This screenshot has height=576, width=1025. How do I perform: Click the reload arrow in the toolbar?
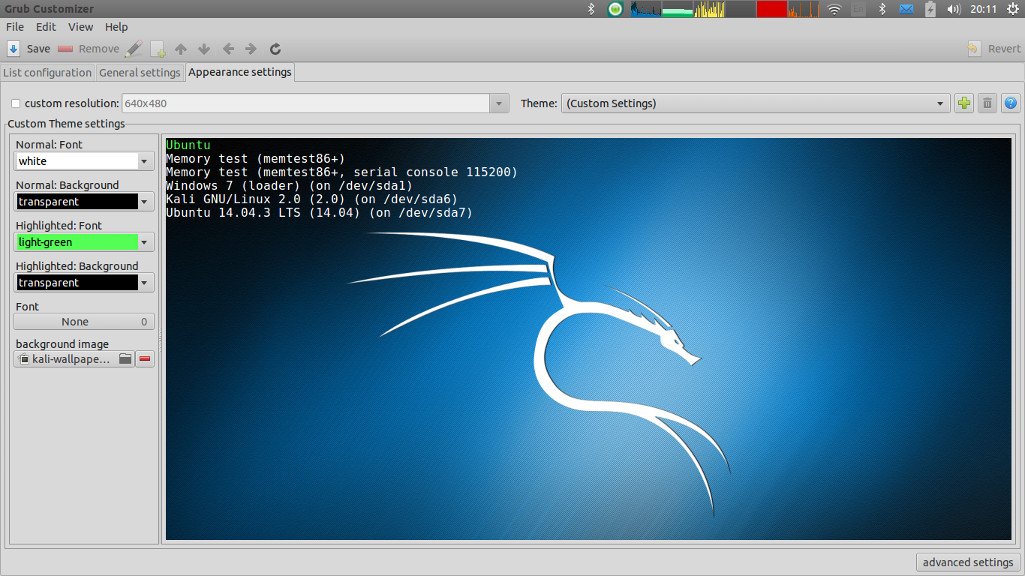275,49
